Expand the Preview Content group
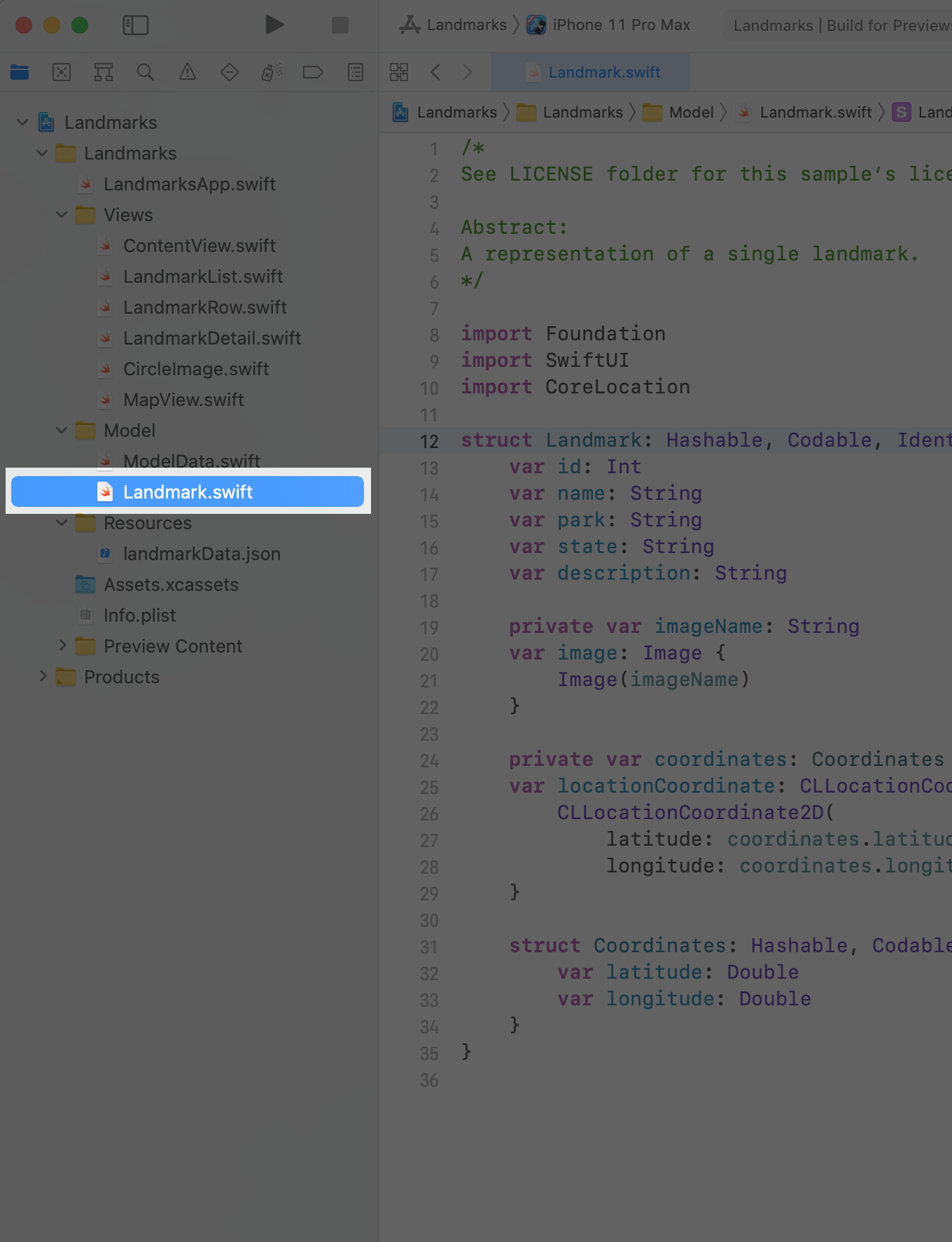 (62, 646)
